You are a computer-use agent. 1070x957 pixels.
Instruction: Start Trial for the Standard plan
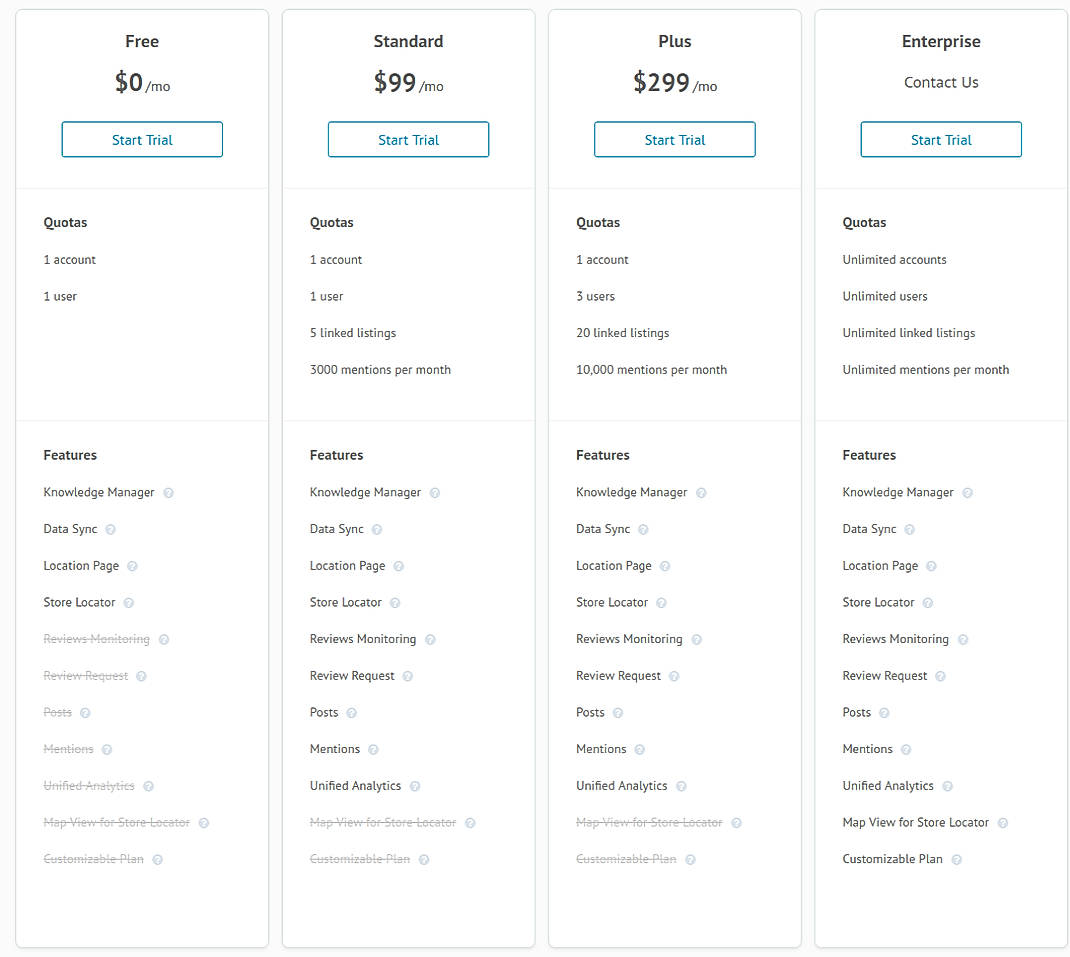point(408,140)
